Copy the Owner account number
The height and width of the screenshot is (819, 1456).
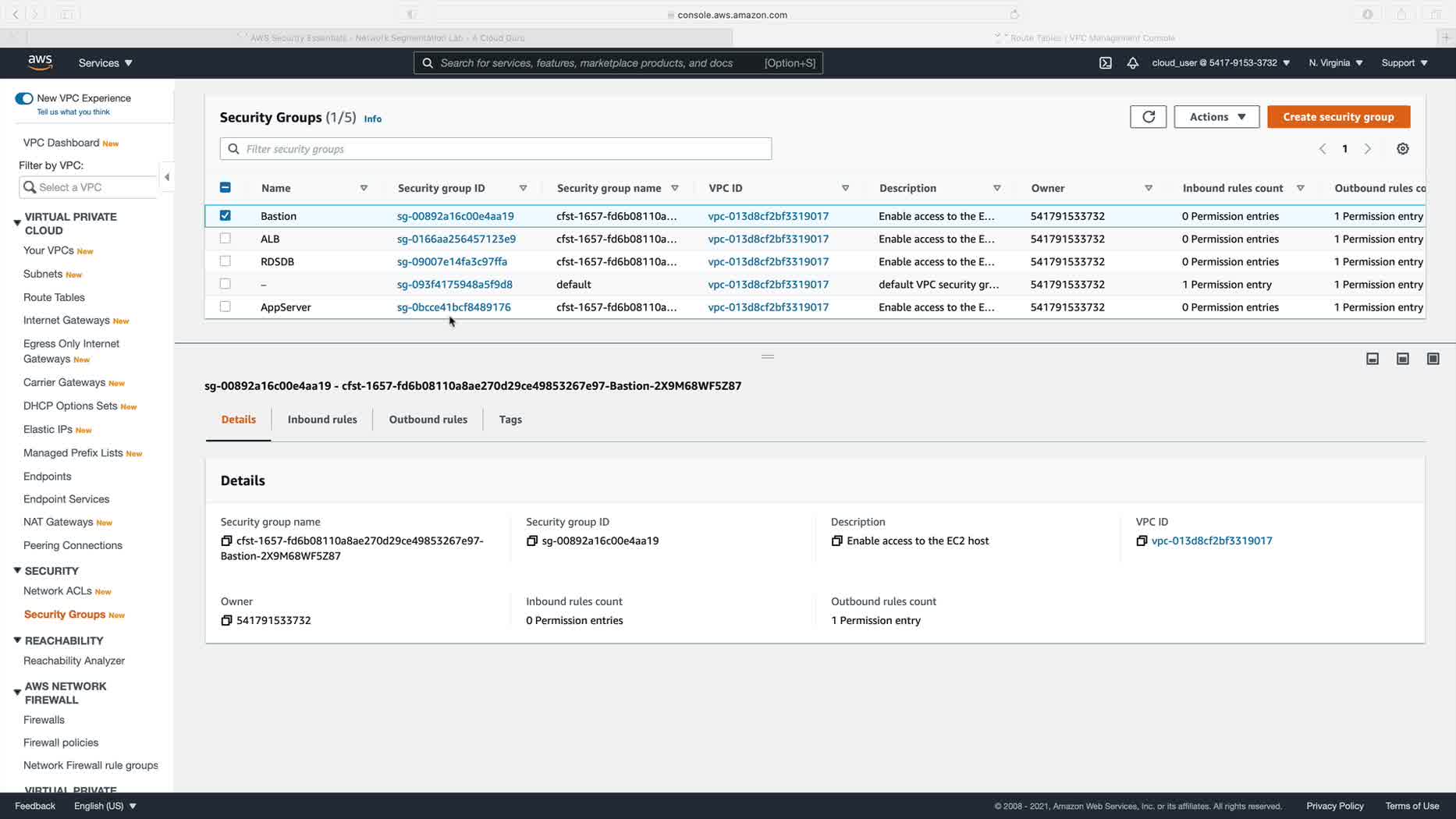[x=226, y=620]
